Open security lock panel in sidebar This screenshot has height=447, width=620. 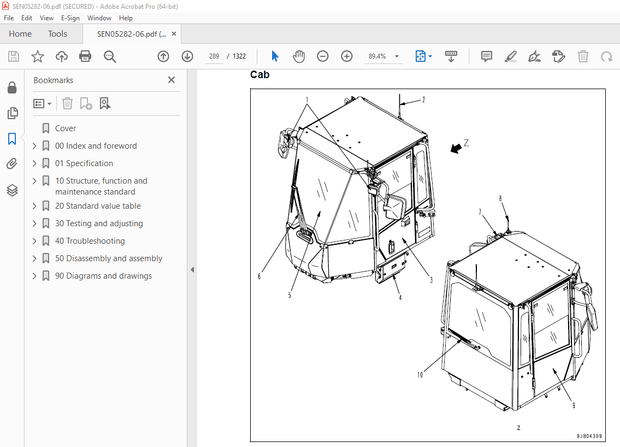coord(12,87)
